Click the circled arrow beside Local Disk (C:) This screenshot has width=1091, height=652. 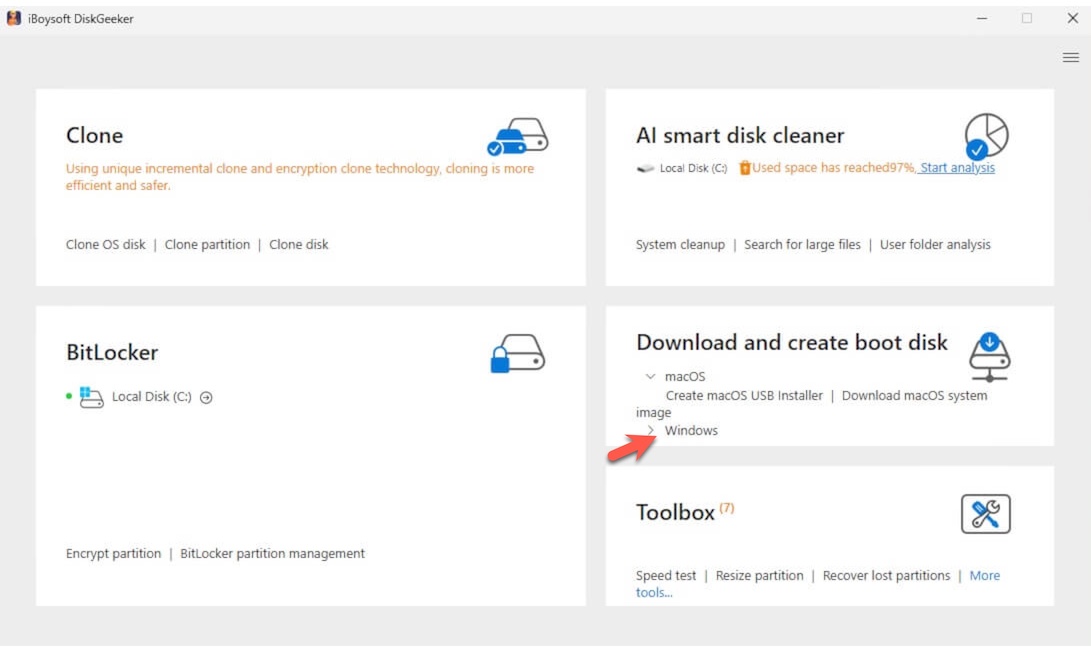click(x=206, y=397)
